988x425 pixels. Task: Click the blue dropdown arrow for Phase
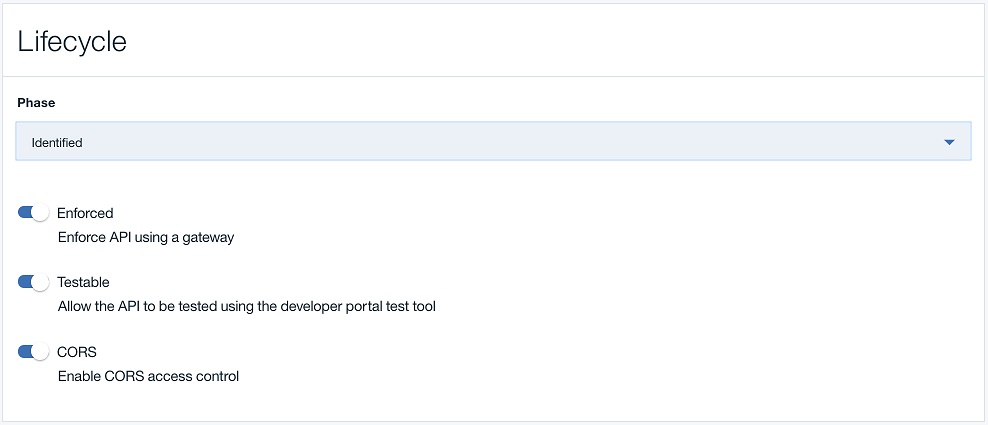[949, 143]
